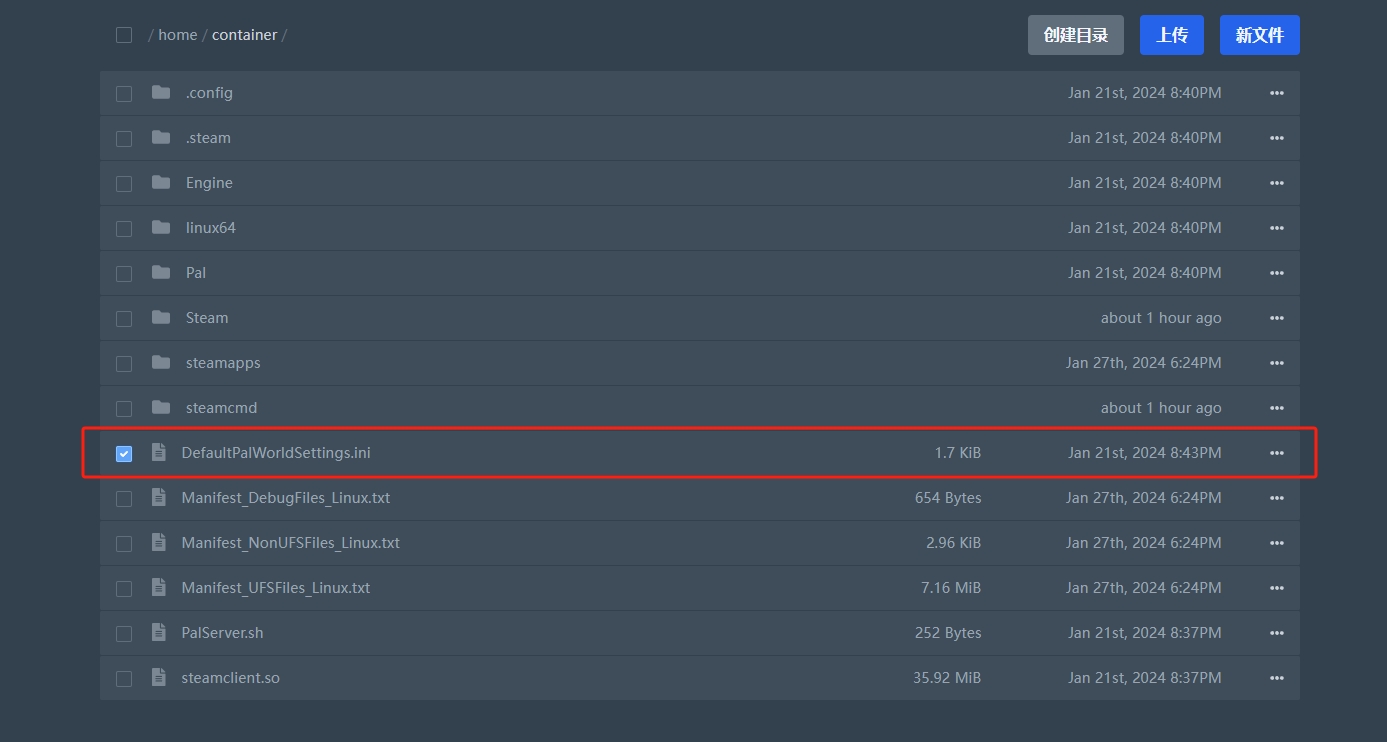This screenshot has height=742, width=1387.
Task: Open the PalServer.sh file name
Action: pos(222,632)
